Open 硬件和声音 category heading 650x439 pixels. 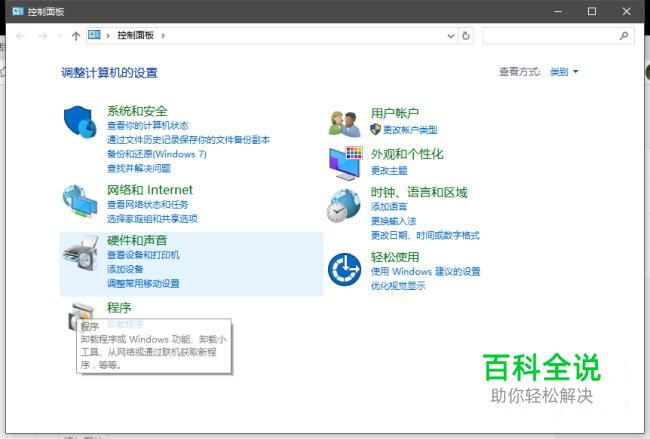click(x=137, y=240)
